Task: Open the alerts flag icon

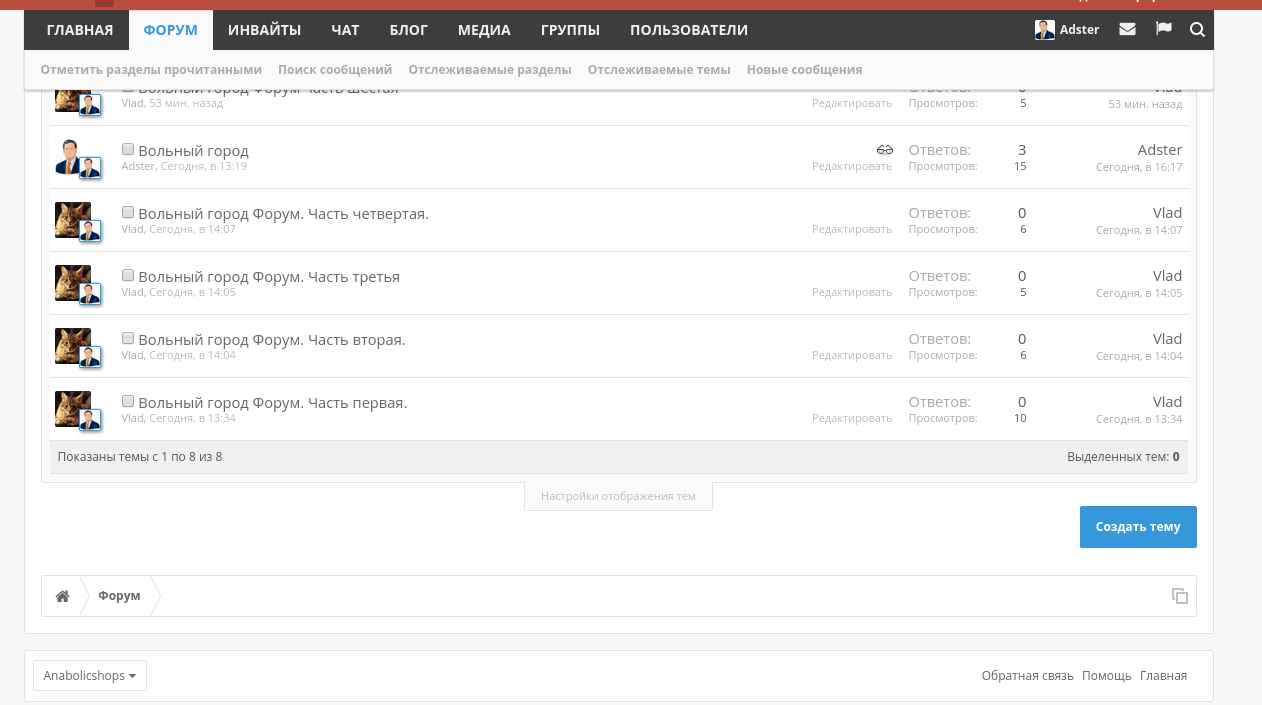Action: pos(1163,29)
